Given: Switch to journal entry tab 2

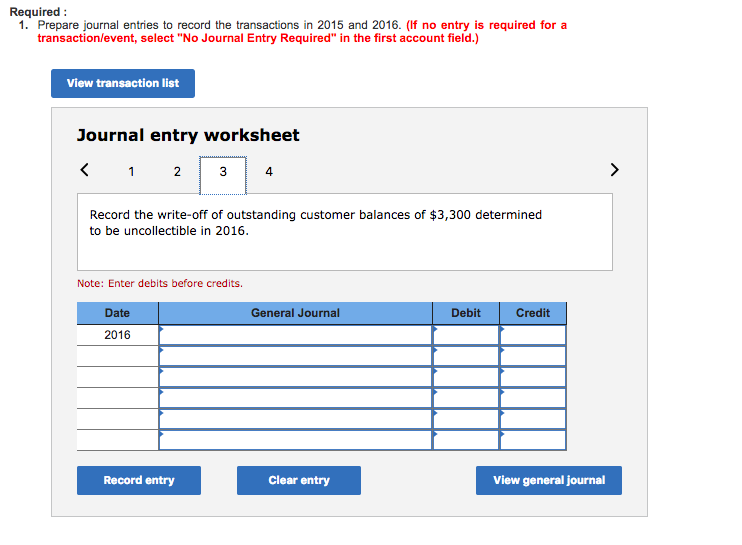Looking at the screenshot, I should coord(177,172).
